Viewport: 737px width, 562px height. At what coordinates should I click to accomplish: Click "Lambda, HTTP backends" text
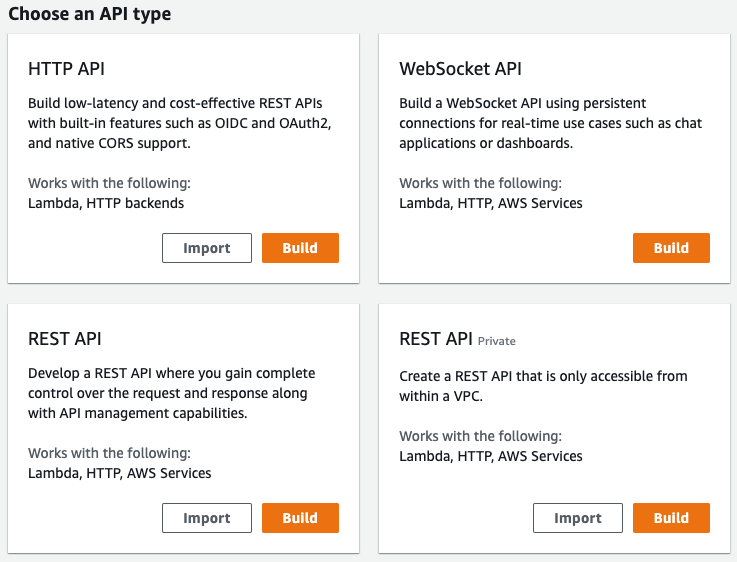[106, 203]
